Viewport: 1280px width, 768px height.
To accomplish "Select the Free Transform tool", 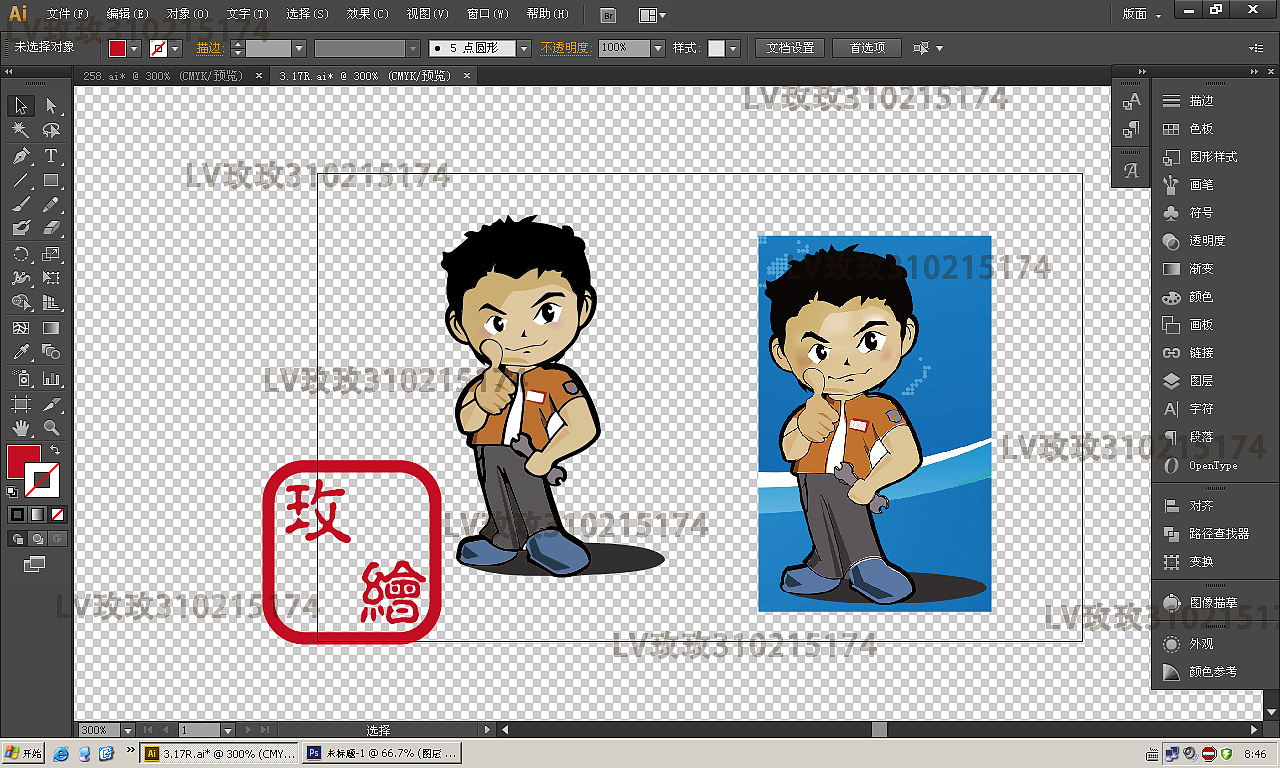I will pyautogui.click(x=51, y=278).
